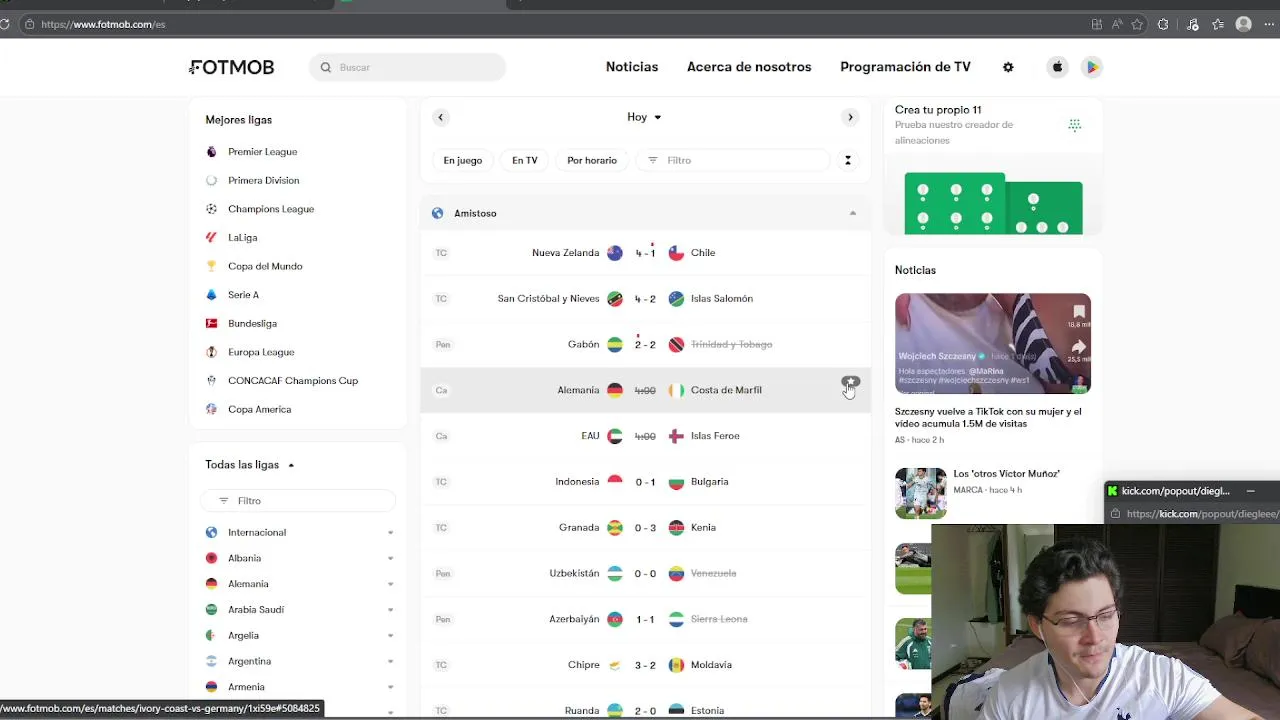This screenshot has height=720, width=1280.
Task: Minimize the kick.com popout window
Action: [x=1250, y=491]
